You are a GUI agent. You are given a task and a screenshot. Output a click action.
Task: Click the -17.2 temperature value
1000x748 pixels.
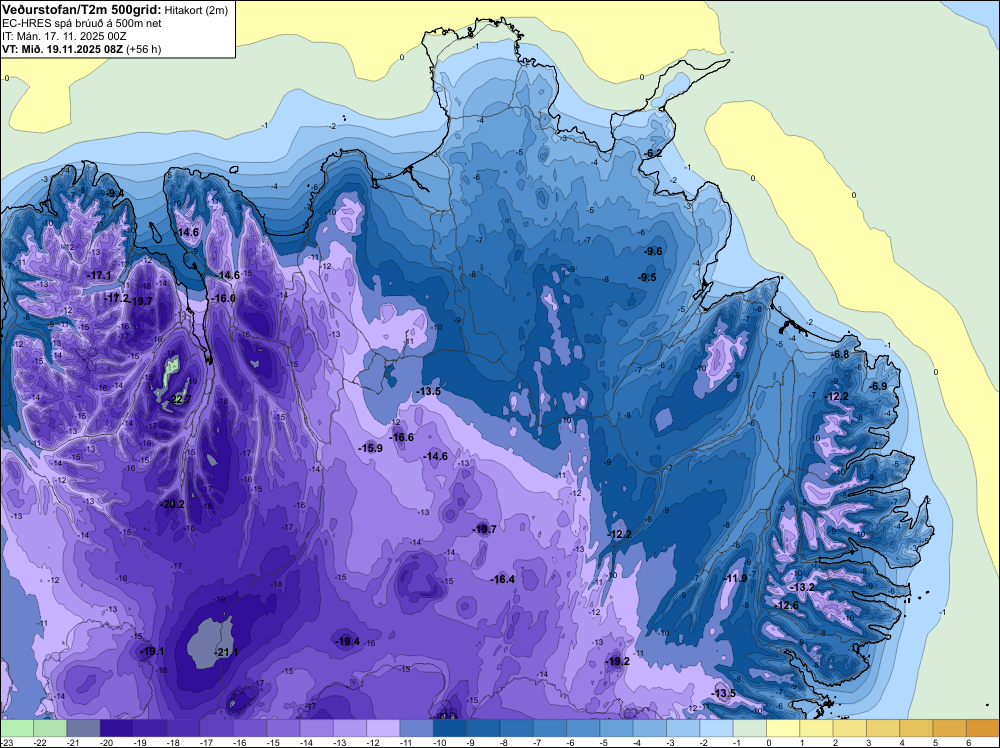coord(117,298)
